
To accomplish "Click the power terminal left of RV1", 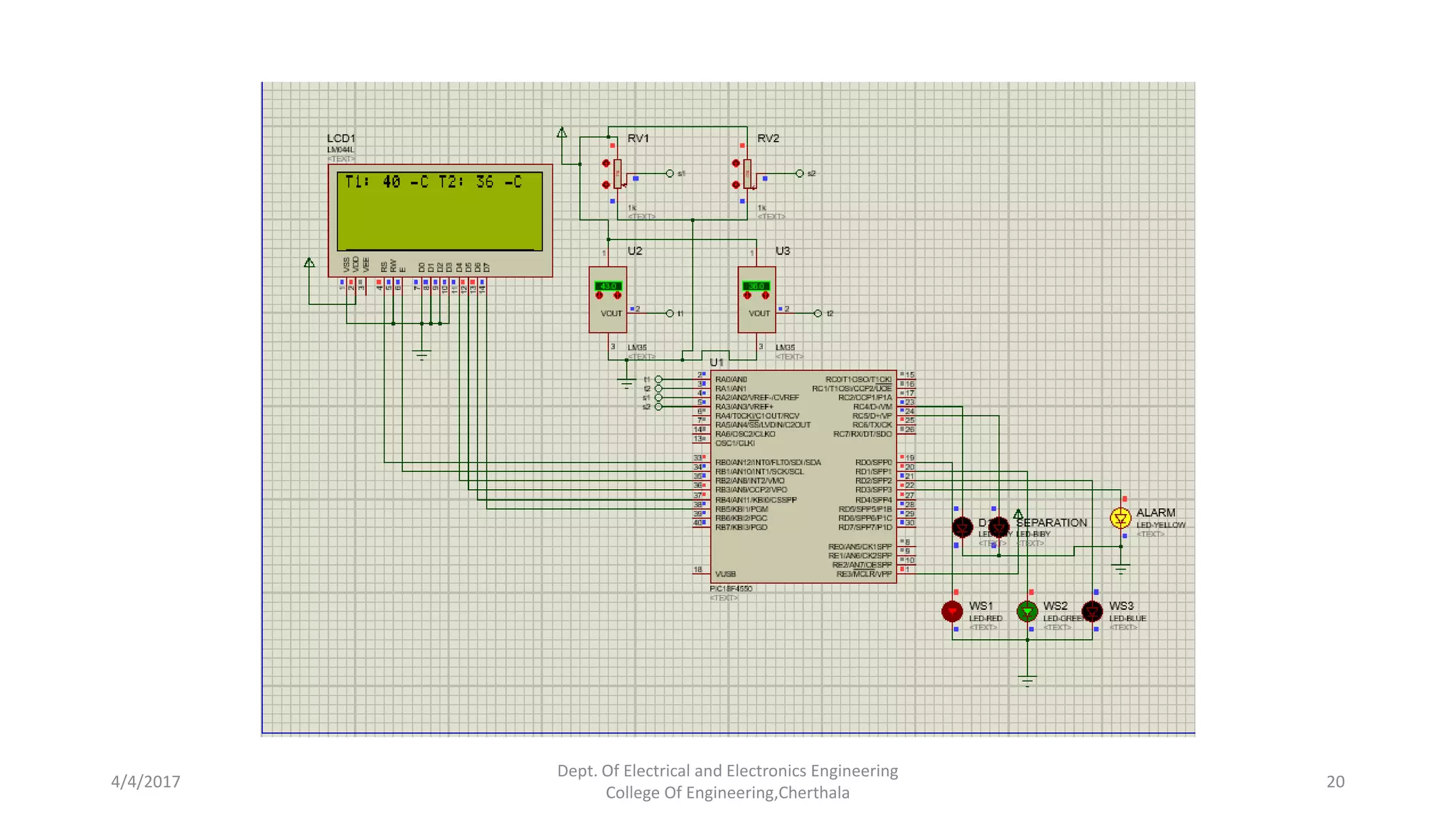I will 562,133.
